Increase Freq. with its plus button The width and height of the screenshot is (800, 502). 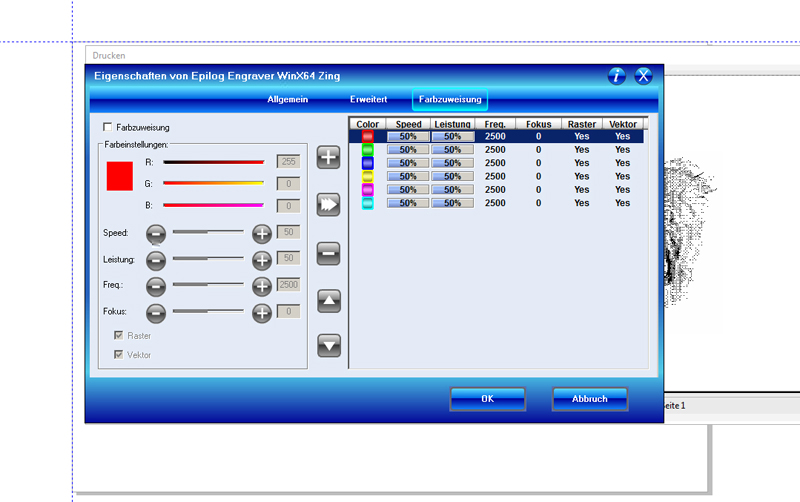pyautogui.click(x=261, y=286)
